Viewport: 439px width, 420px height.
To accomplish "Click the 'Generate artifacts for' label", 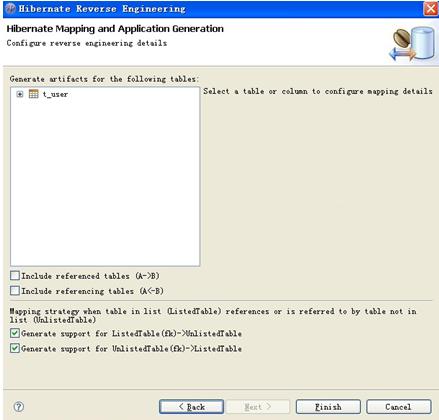I will [104, 79].
